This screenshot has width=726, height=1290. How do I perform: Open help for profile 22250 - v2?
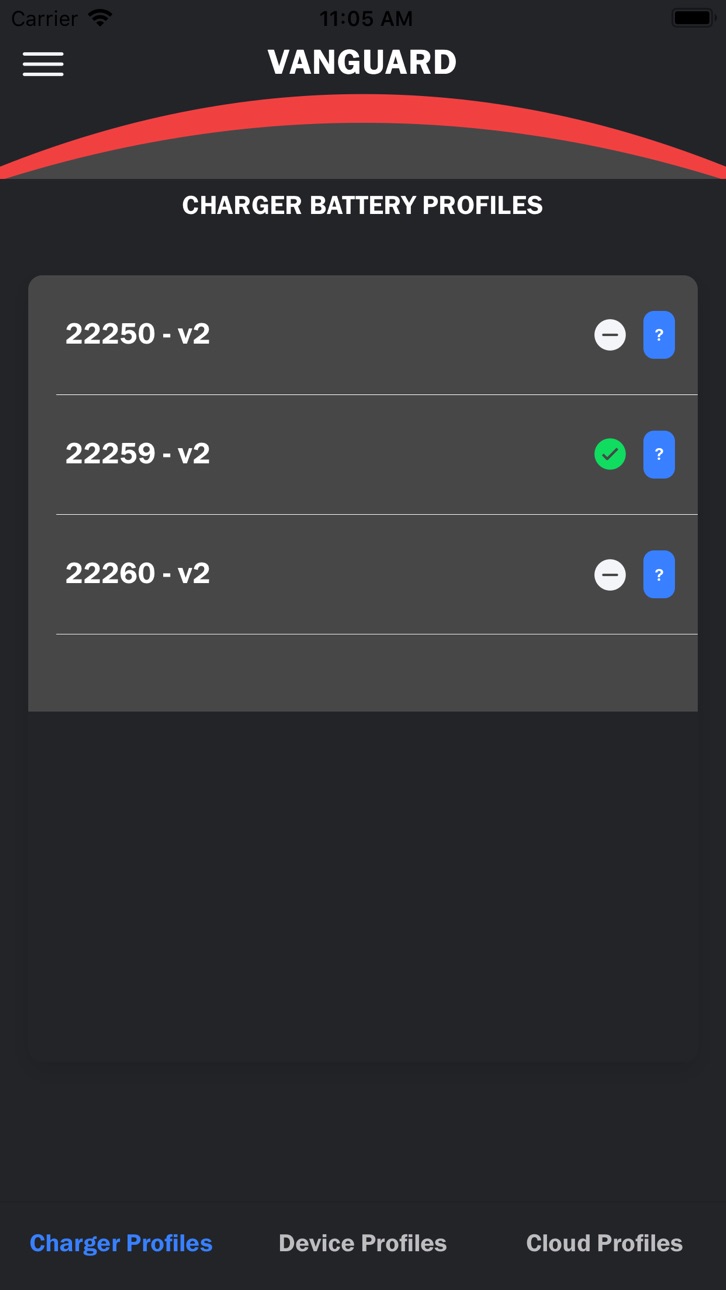(x=658, y=335)
